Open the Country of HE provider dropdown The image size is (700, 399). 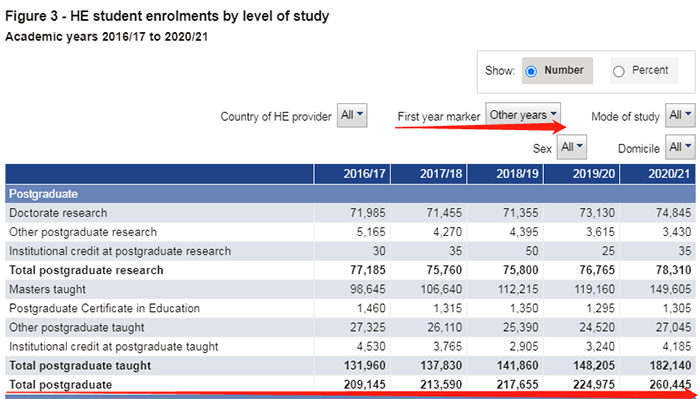352,116
